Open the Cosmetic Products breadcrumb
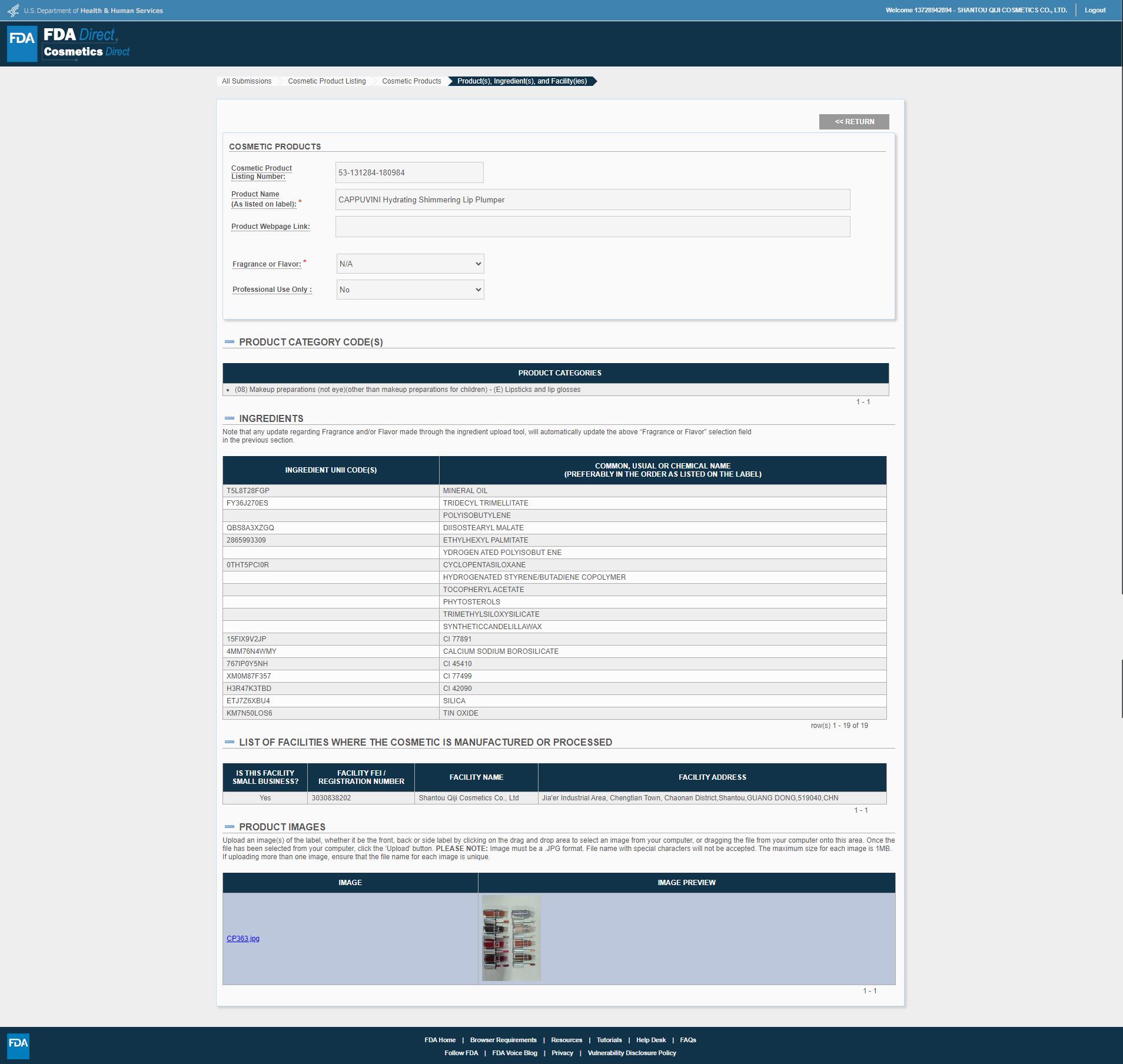The height and width of the screenshot is (1064, 1123). click(411, 81)
